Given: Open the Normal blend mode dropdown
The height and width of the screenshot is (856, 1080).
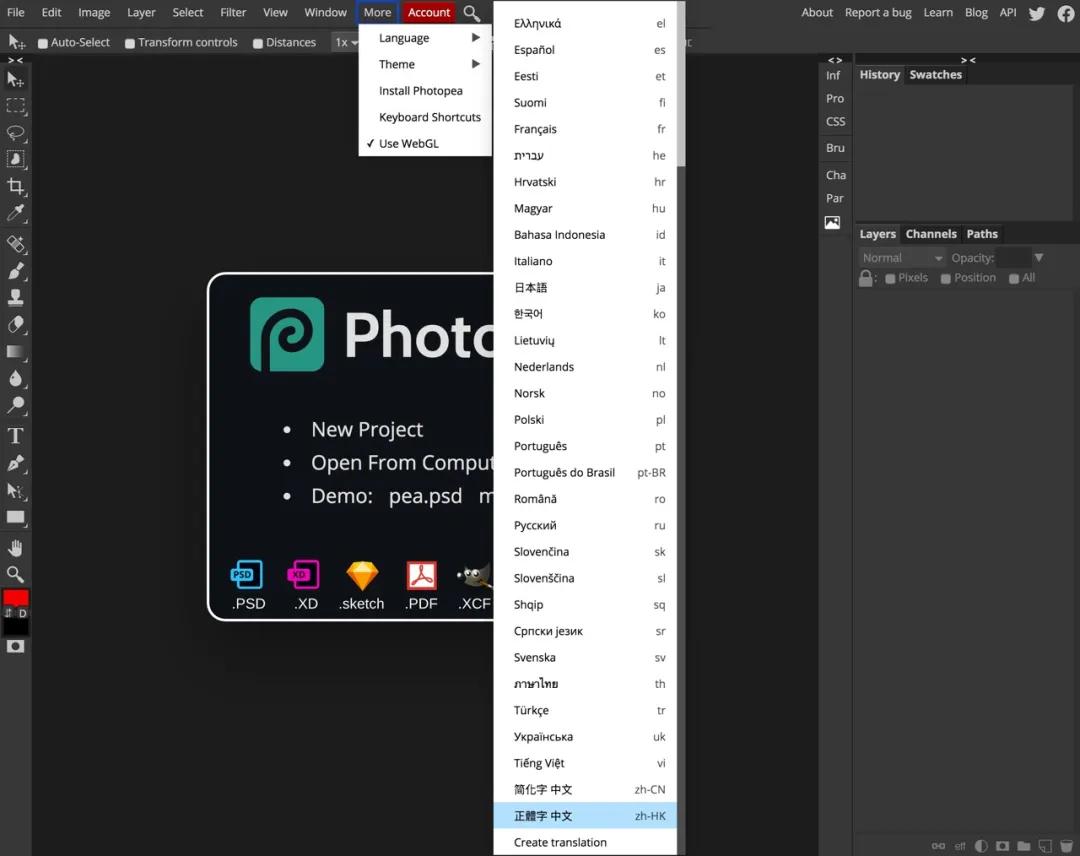Looking at the screenshot, I should [902, 258].
